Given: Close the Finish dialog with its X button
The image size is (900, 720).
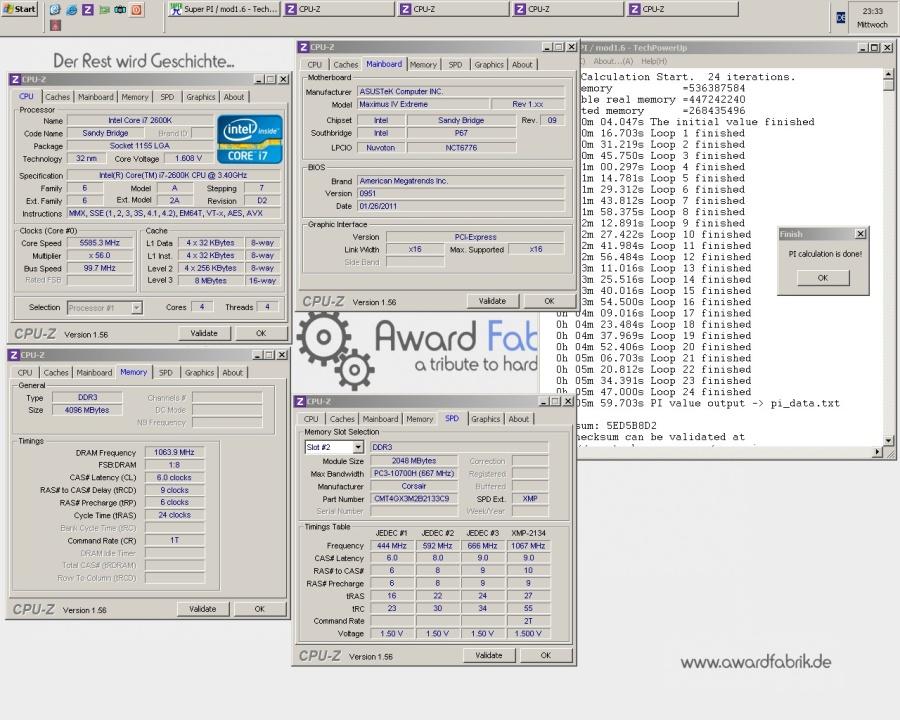Looking at the screenshot, I should (x=860, y=234).
